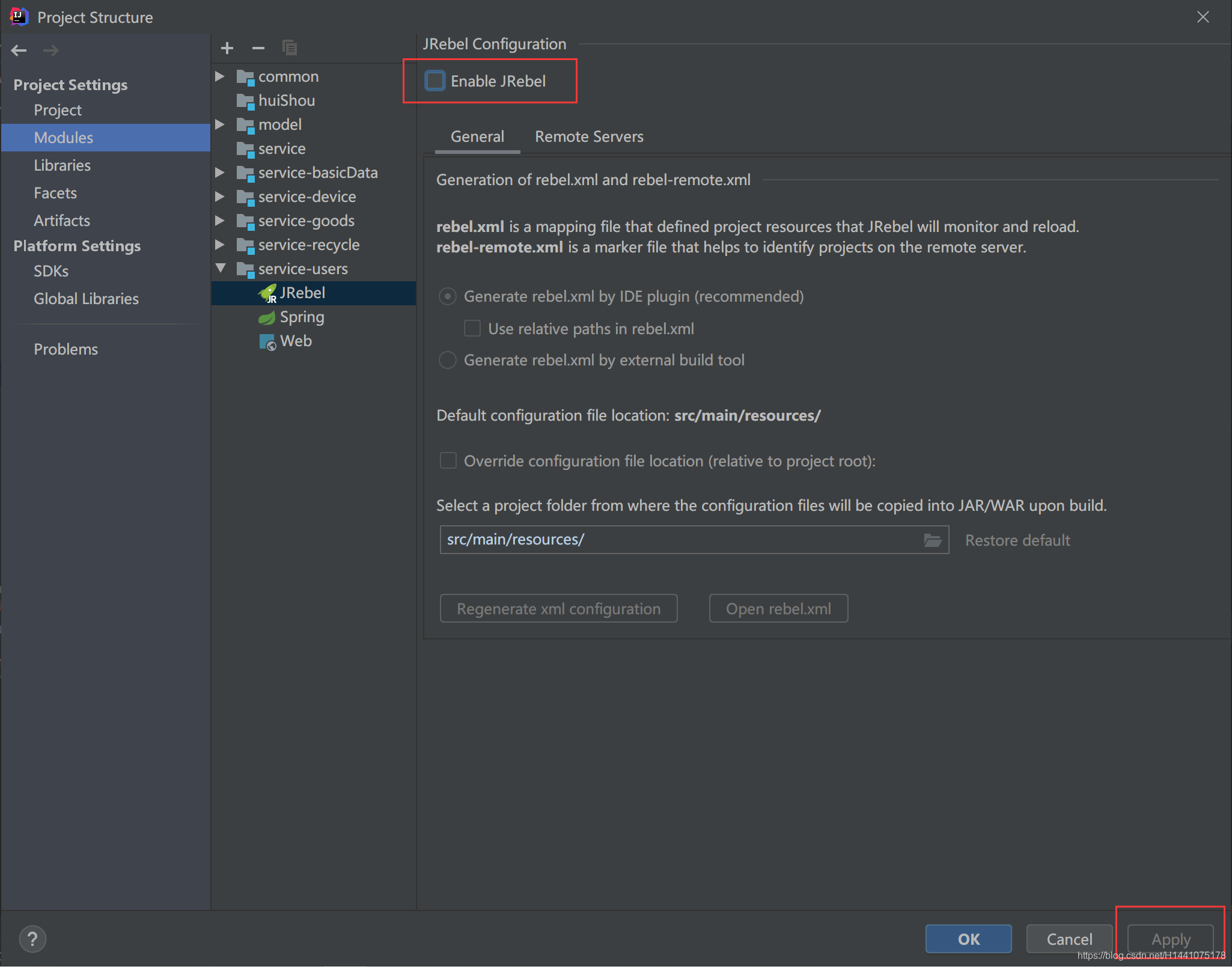Image resolution: width=1232 pixels, height=967 pixels.
Task: Click the service-users folder icon
Action: click(245, 270)
